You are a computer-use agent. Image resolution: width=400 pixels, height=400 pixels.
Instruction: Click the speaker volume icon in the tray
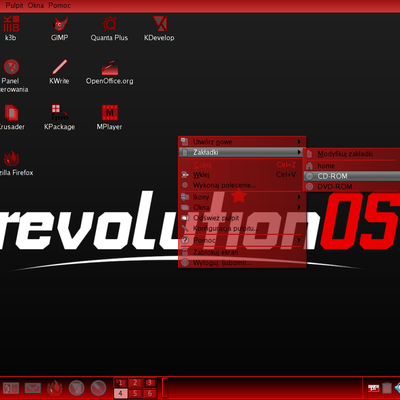pos(397,388)
